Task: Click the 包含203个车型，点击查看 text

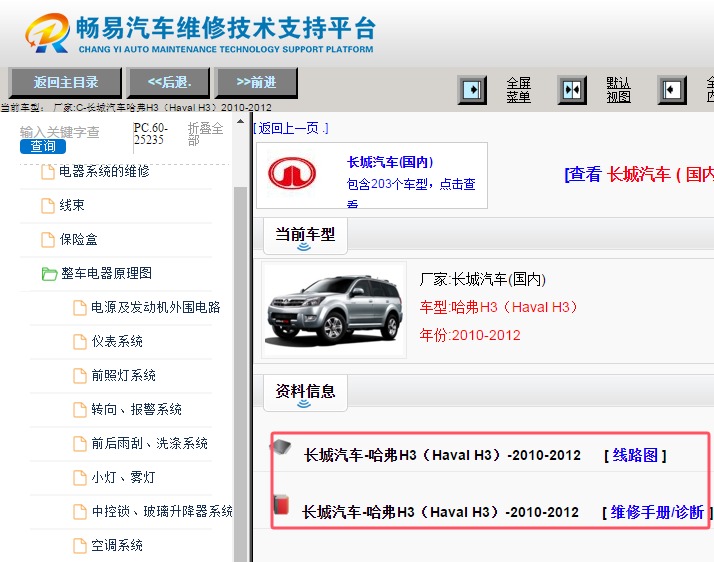Action: [411, 193]
